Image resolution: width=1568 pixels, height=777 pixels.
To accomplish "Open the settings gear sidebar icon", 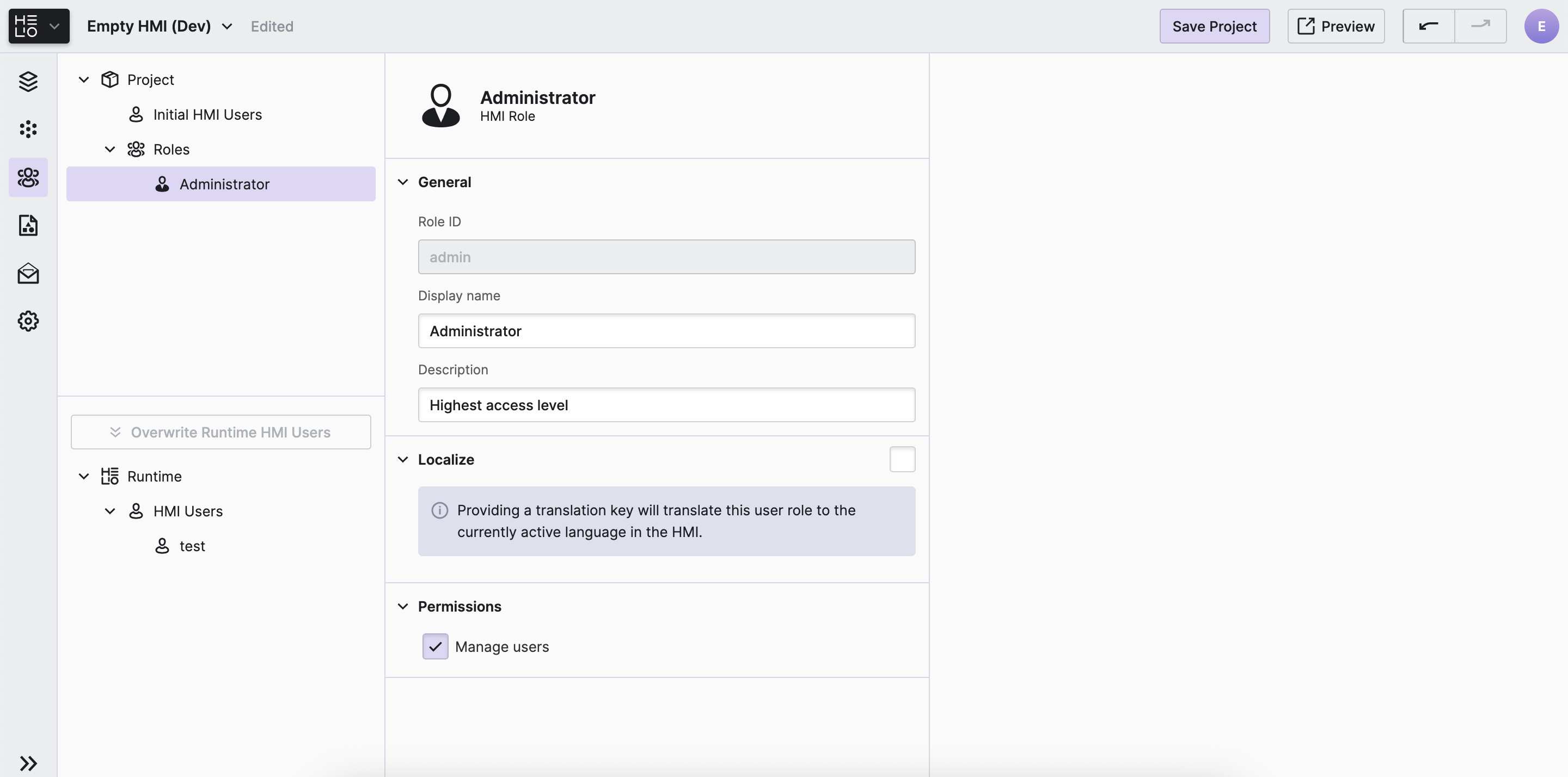I will tap(28, 320).
